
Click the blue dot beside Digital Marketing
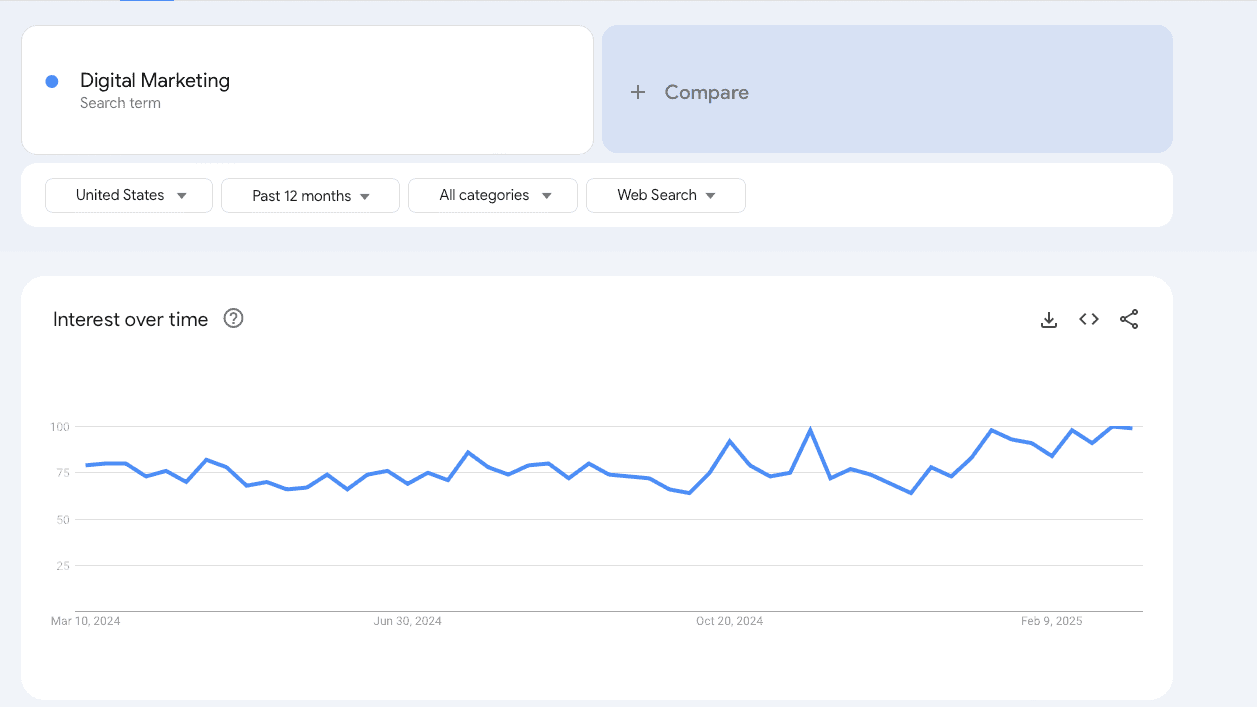(x=52, y=82)
